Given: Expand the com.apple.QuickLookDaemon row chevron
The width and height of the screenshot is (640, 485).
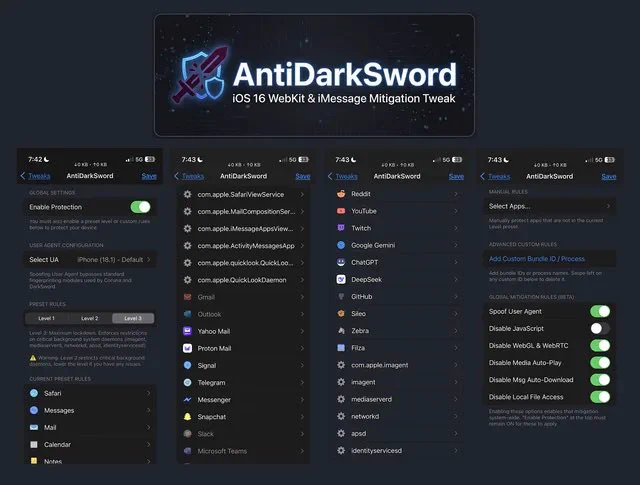Looking at the screenshot, I should tap(302, 280).
